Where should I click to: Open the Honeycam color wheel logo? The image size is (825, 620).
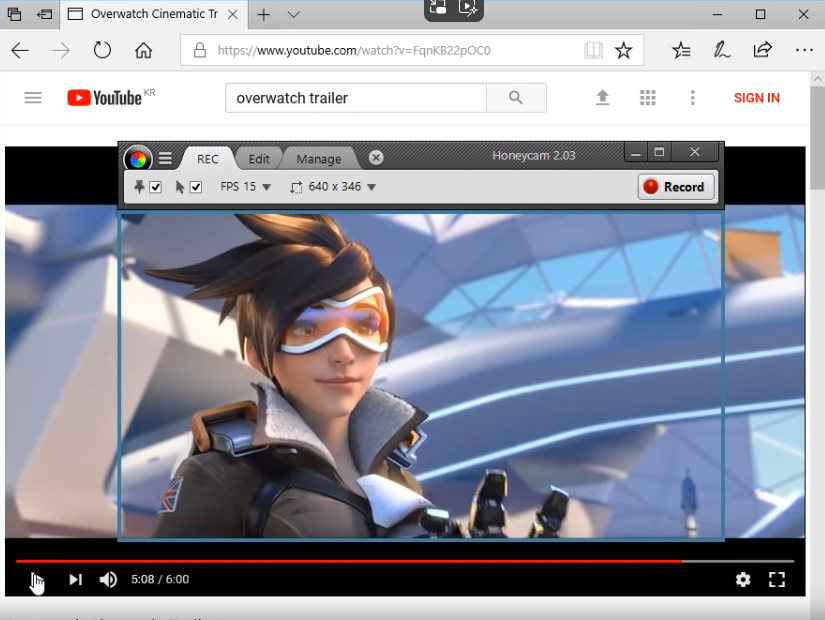click(138, 158)
